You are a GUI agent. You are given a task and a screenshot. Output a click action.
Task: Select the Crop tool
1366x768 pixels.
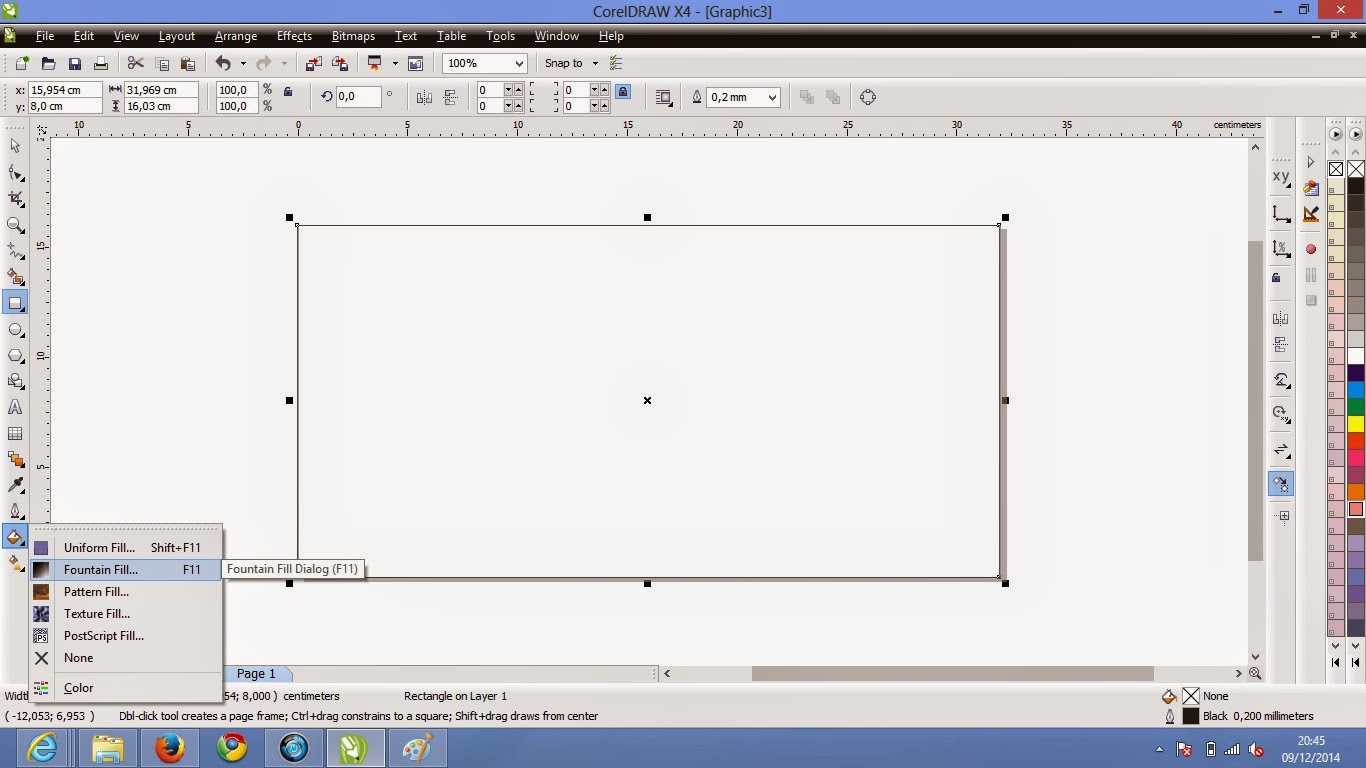pyautogui.click(x=15, y=199)
